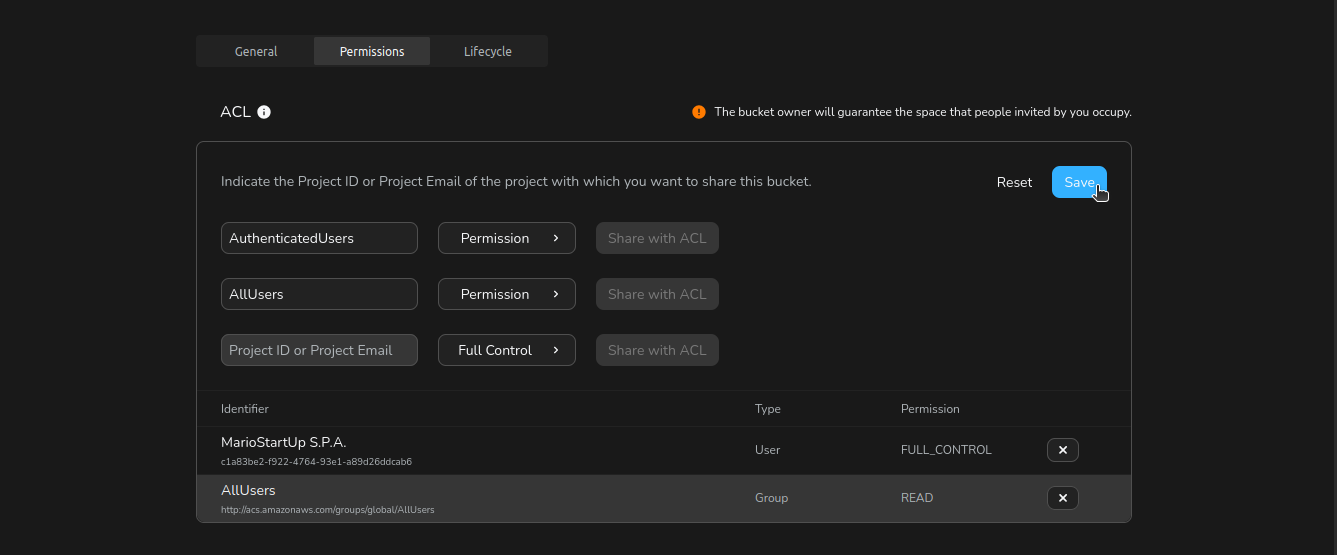Click Share with ACL next to Full Control
This screenshot has height=555, width=1337.
tap(657, 350)
